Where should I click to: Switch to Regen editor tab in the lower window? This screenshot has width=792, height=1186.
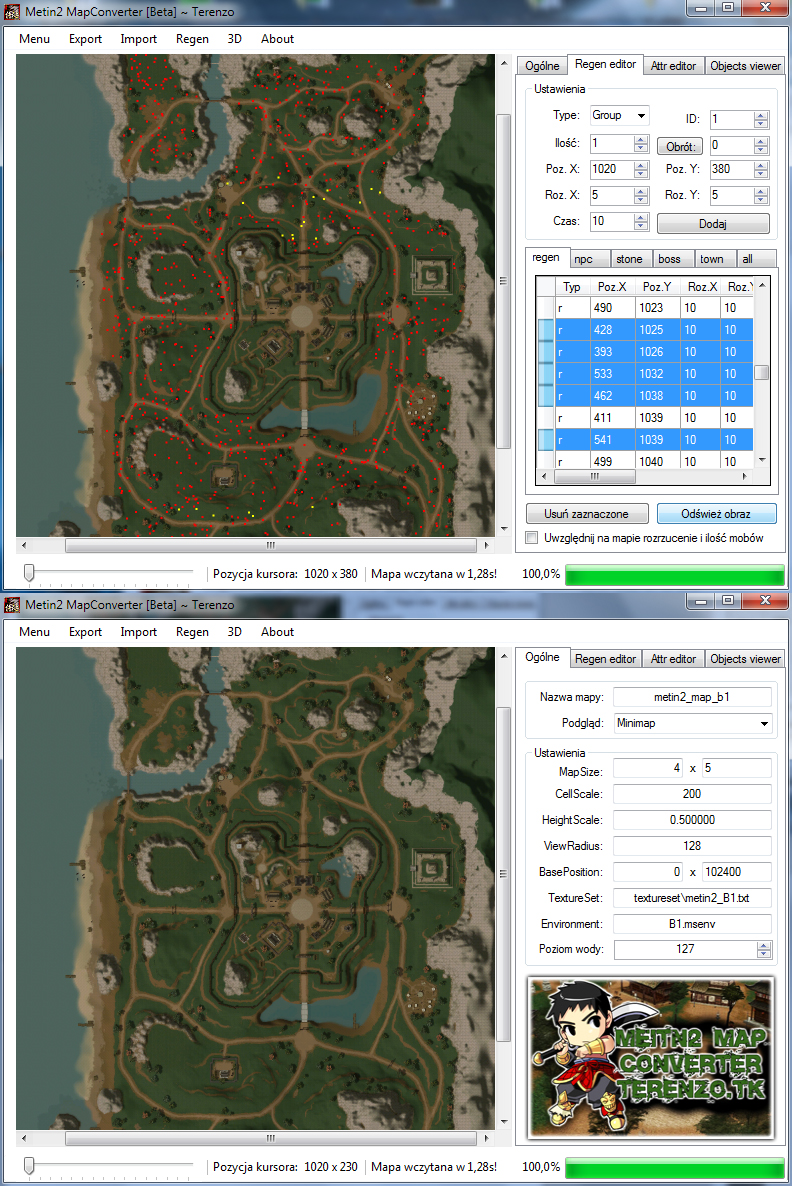(x=605, y=659)
